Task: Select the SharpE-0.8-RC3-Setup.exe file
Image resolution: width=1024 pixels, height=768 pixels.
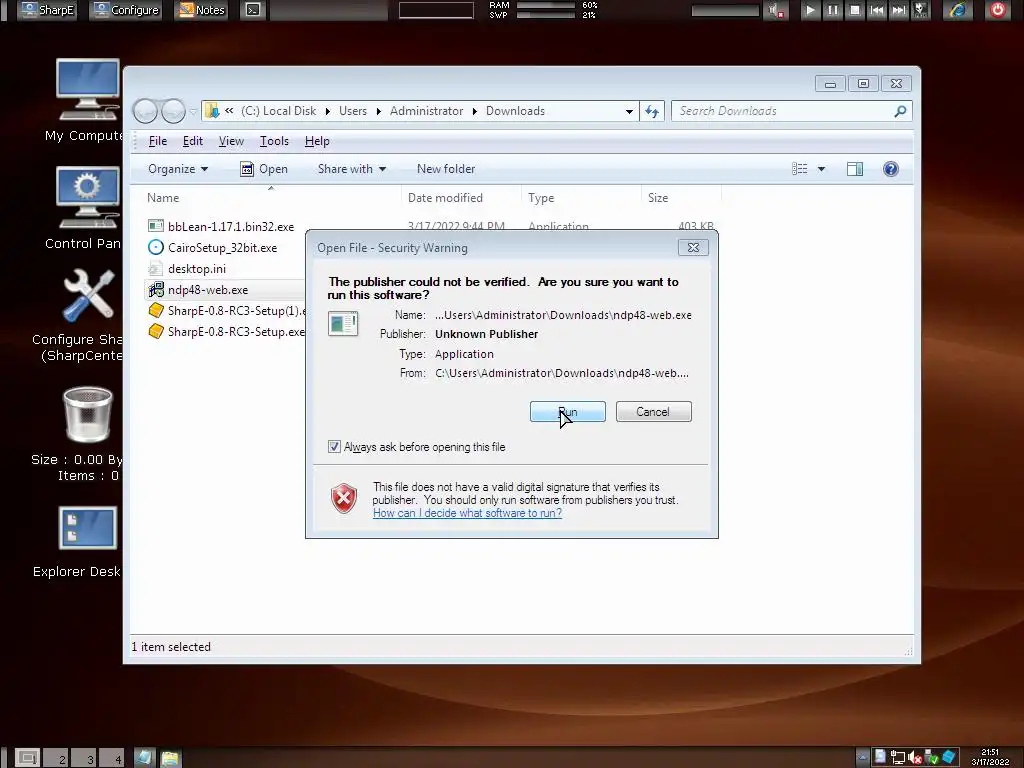Action: click(226, 331)
